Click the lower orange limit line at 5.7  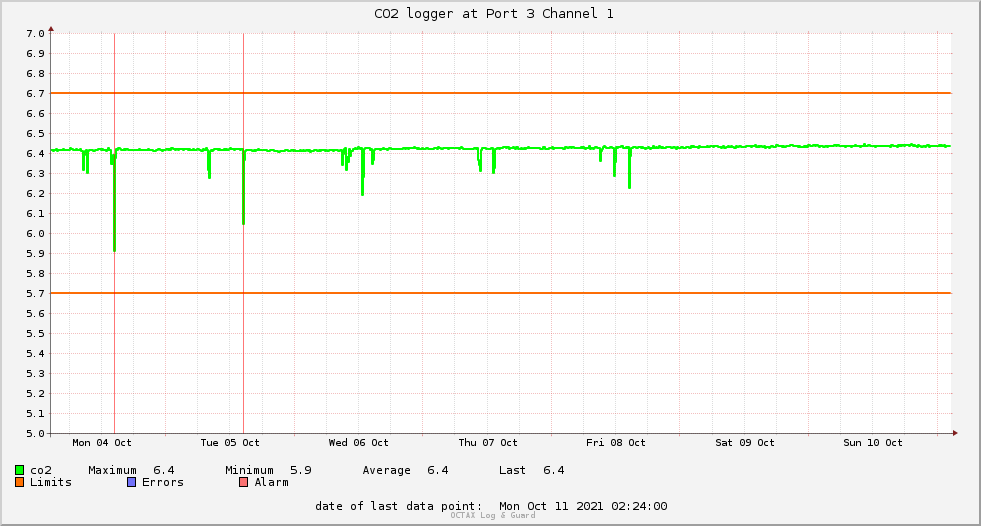pyautogui.click(x=501, y=293)
